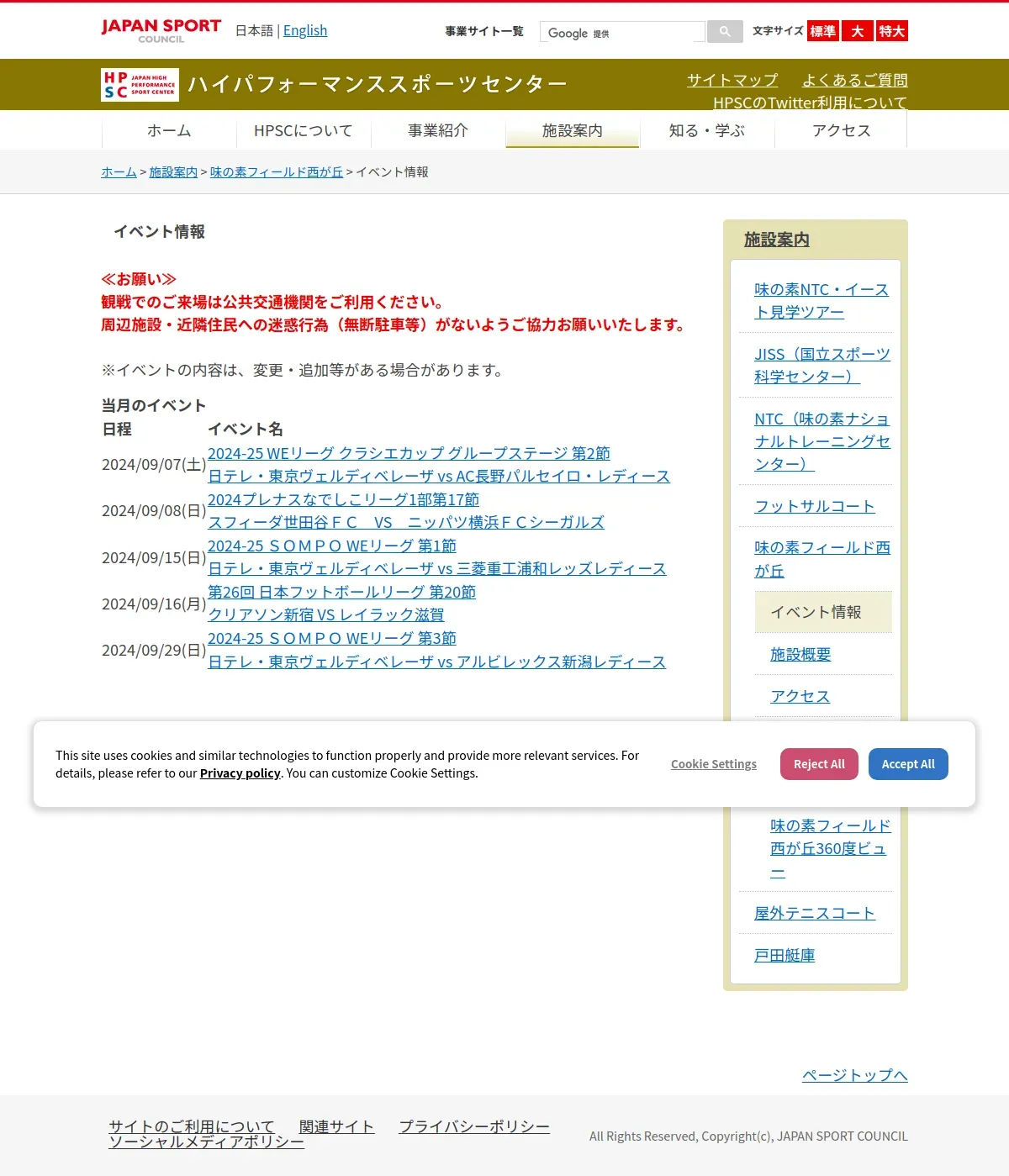Open ベレーザ vs アルビレックス新潟レディース link
This screenshot has height=1176, width=1009.
(436, 662)
